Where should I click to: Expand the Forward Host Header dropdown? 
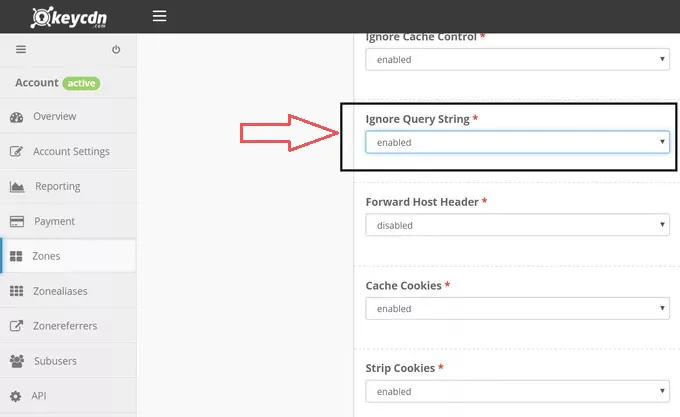(x=516, y=226)
